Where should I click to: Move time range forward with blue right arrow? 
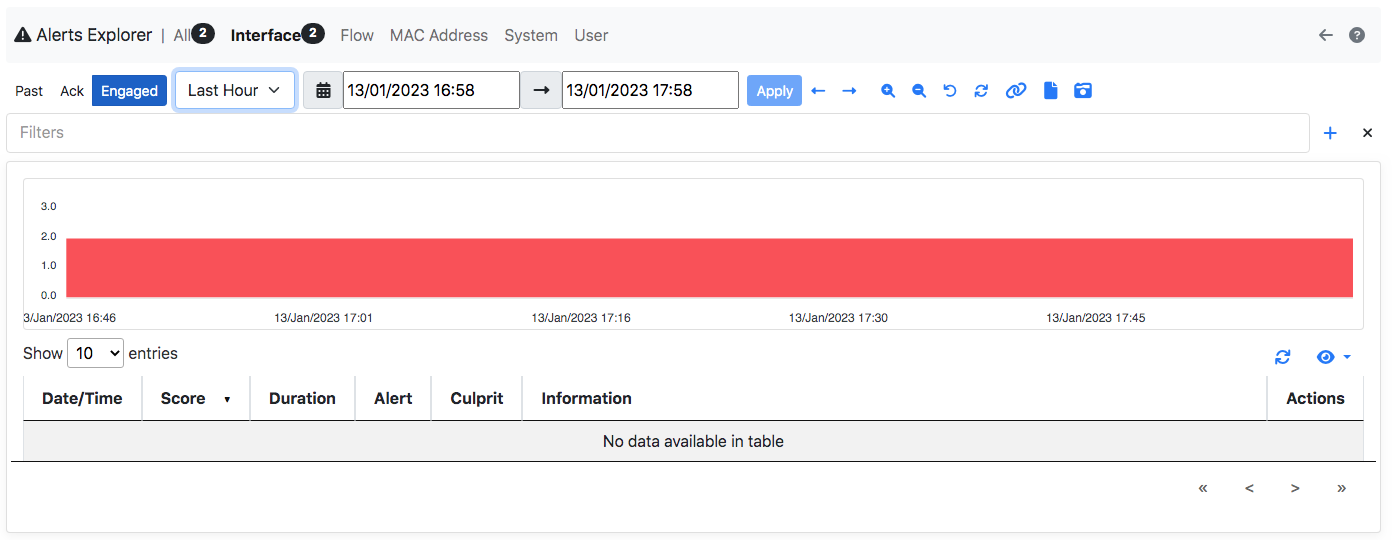pyautogui.click(x=849, y=91)
